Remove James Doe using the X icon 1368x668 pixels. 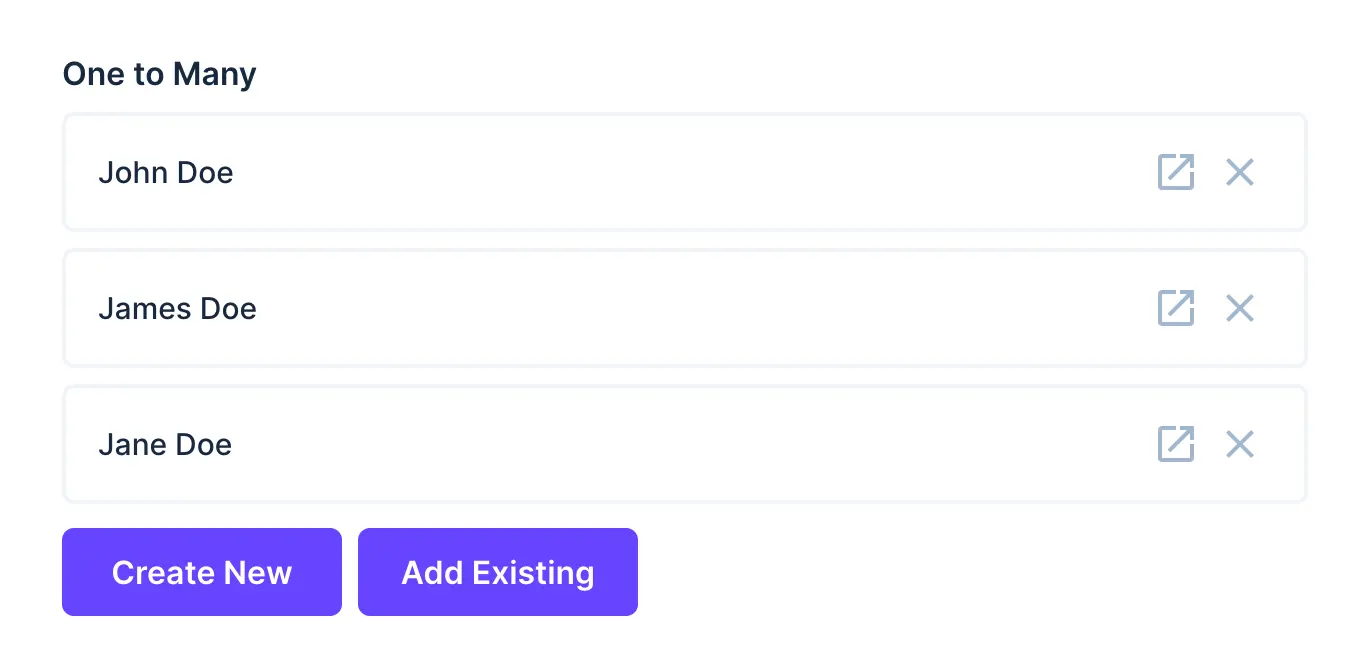pos(1239,308)
